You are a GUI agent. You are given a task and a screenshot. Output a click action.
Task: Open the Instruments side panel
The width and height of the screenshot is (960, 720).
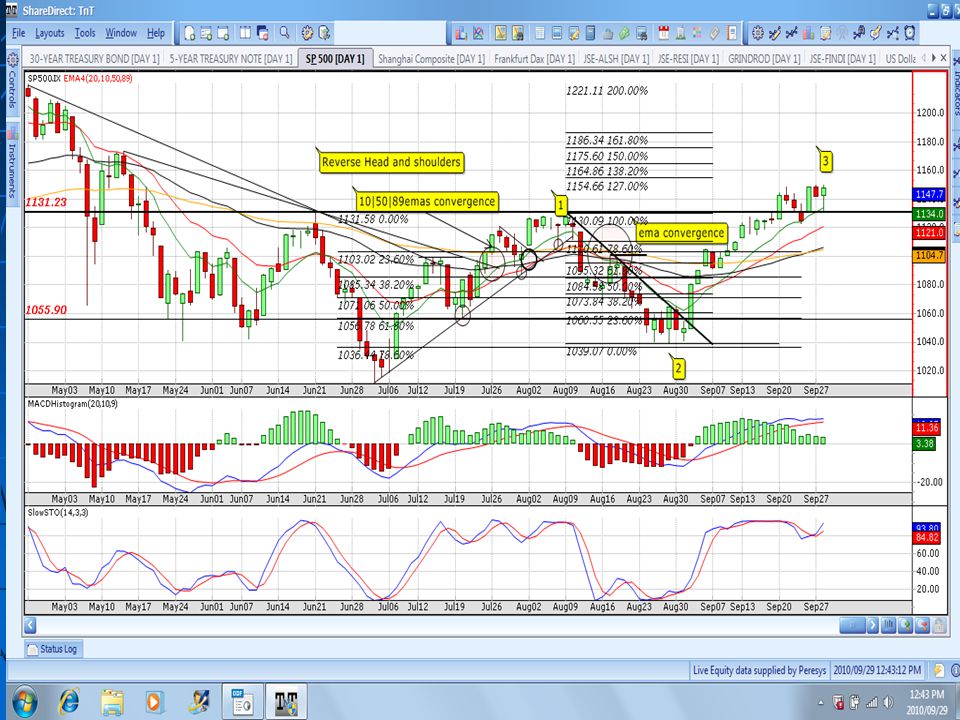pos(12,162)
